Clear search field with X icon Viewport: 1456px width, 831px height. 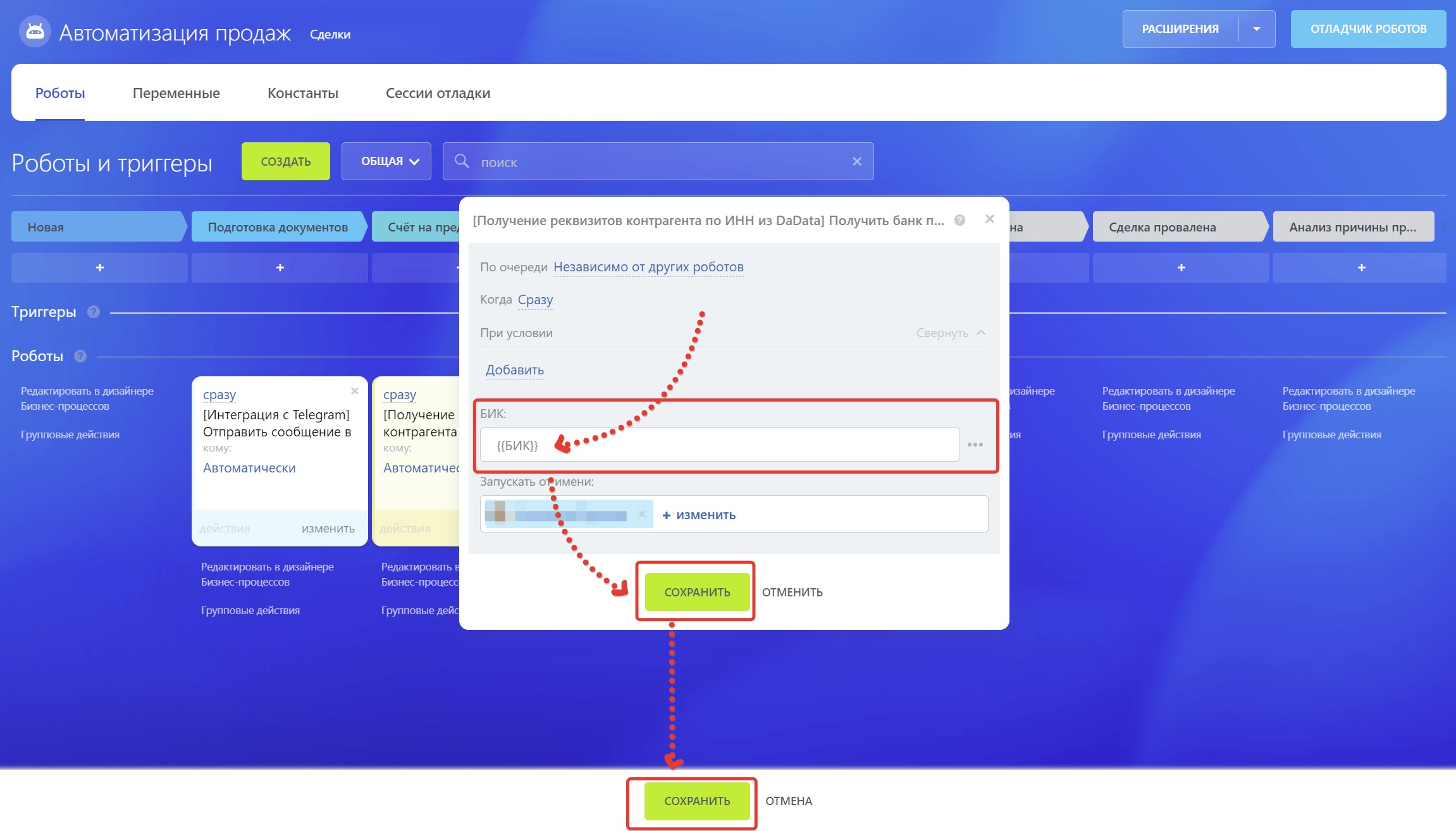tap(857, 161)
